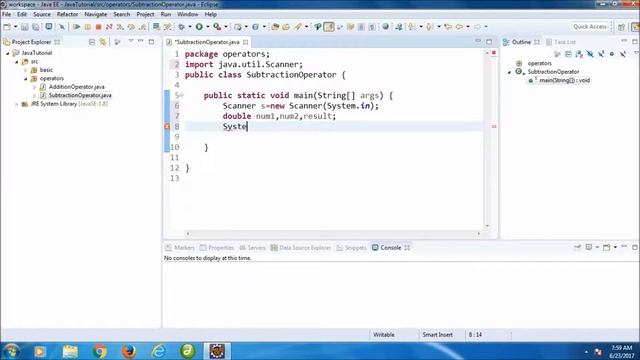Collapse SubtractionOperator in the Outline
This screenshot has height=360, width=640.
[509, 72]
